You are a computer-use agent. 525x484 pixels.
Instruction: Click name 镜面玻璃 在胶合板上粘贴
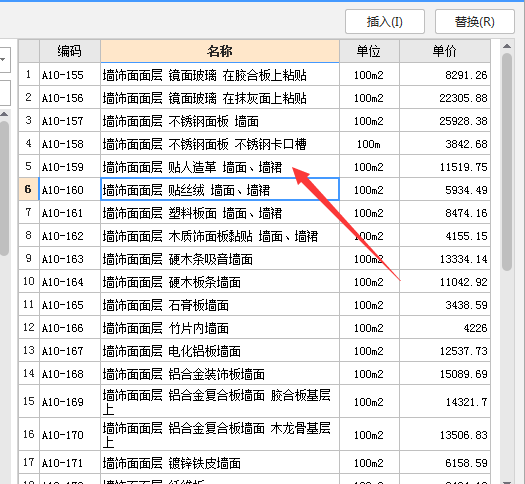(x=220, y=75)
